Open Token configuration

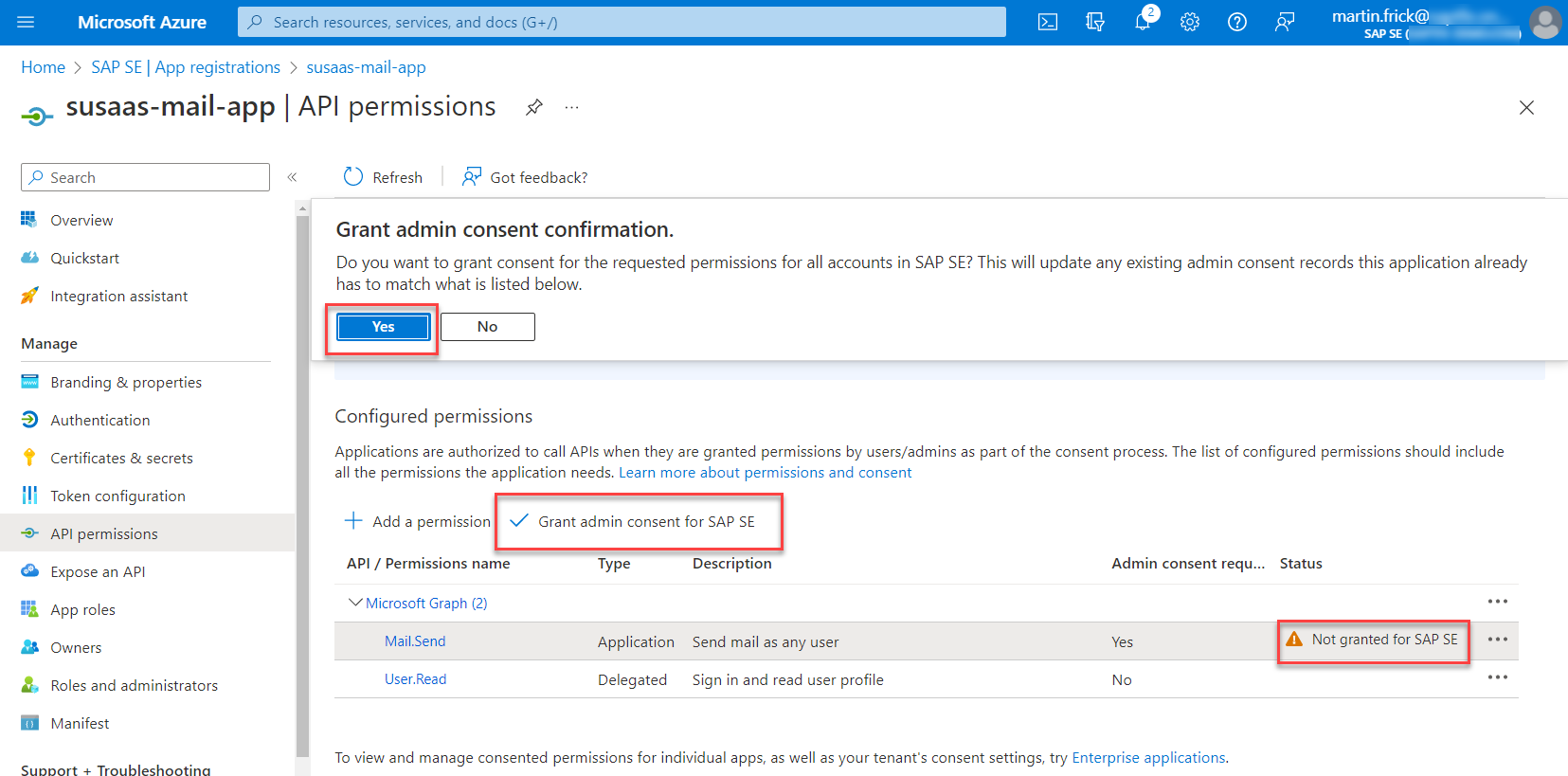117,496
